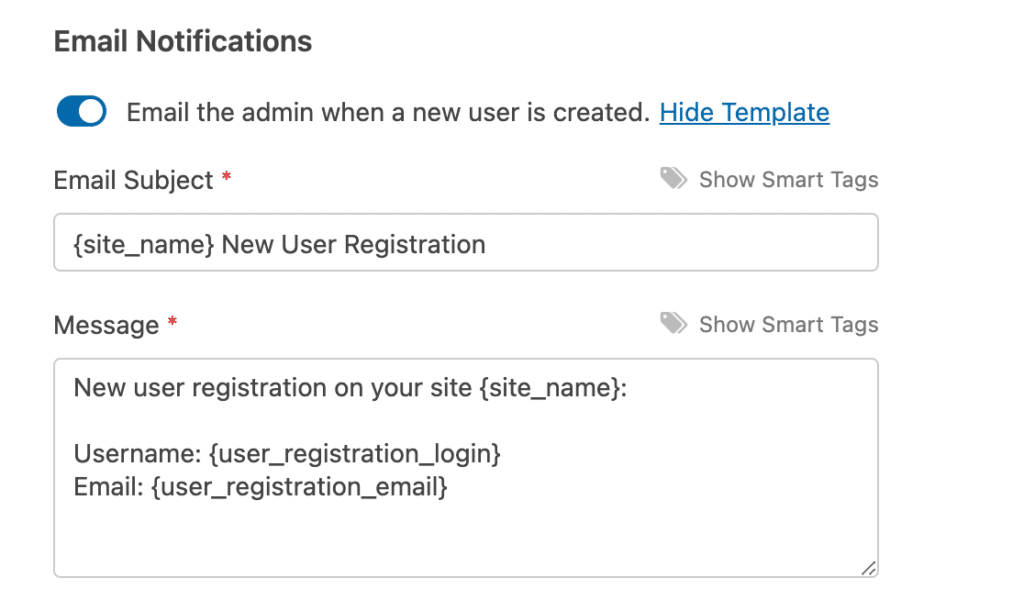Click the Hide Template link
Viewport: 1024px width, 611px height.
click(x=744, y=112)
